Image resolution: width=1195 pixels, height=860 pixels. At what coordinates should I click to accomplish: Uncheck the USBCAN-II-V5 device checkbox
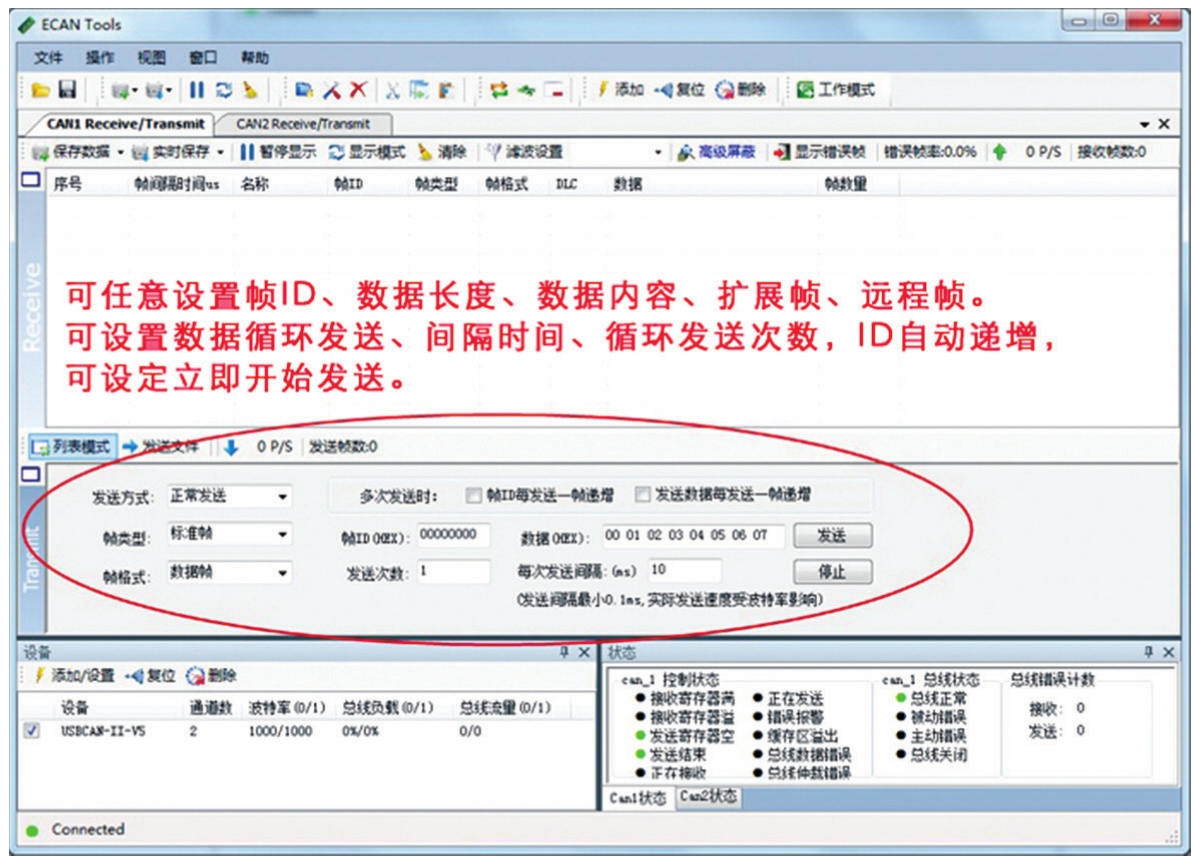(x=31, y=731)
